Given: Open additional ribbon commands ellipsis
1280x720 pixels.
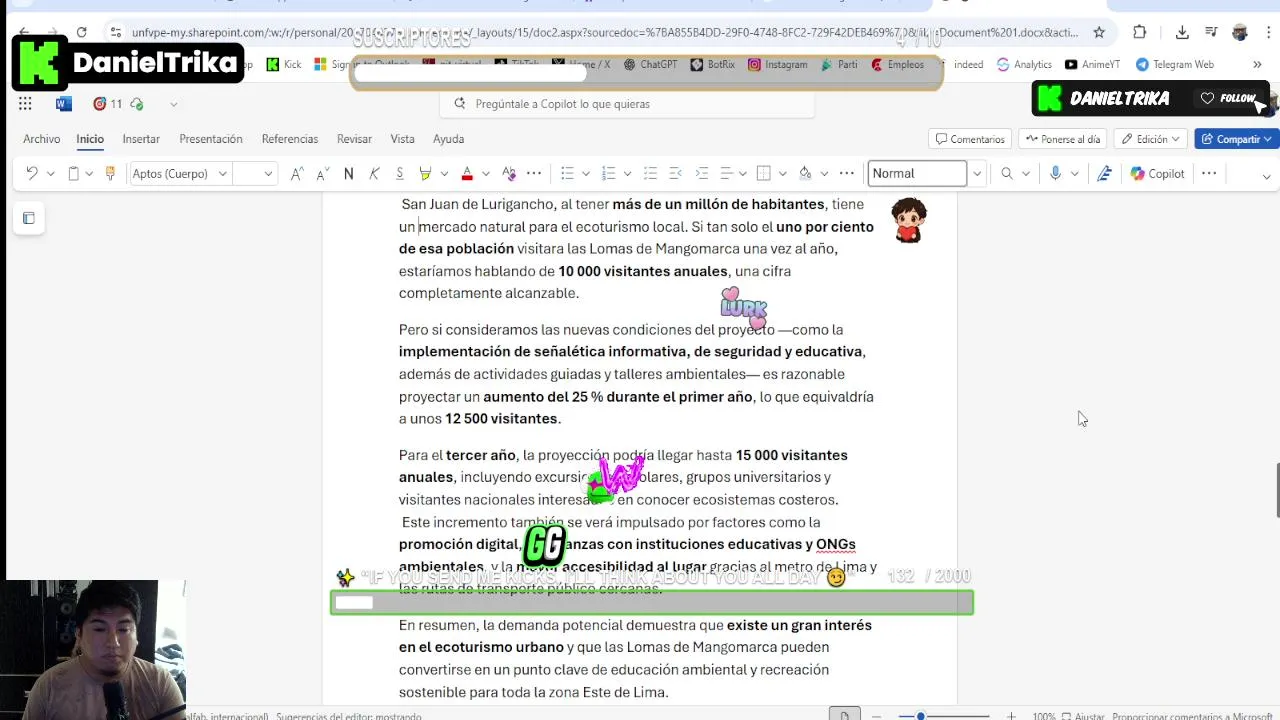Looking at the screenshot, I should pyautogui.click(x=1209, y=174).
